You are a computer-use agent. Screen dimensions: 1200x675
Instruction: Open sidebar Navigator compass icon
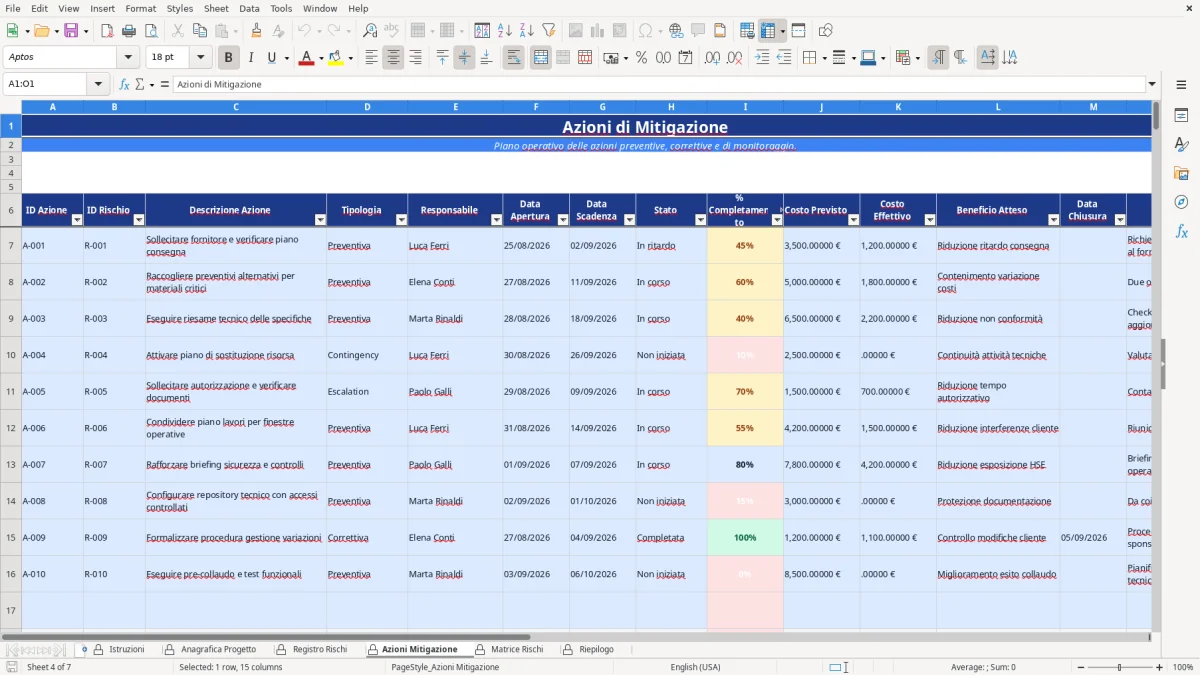[x=1181, y=202]
